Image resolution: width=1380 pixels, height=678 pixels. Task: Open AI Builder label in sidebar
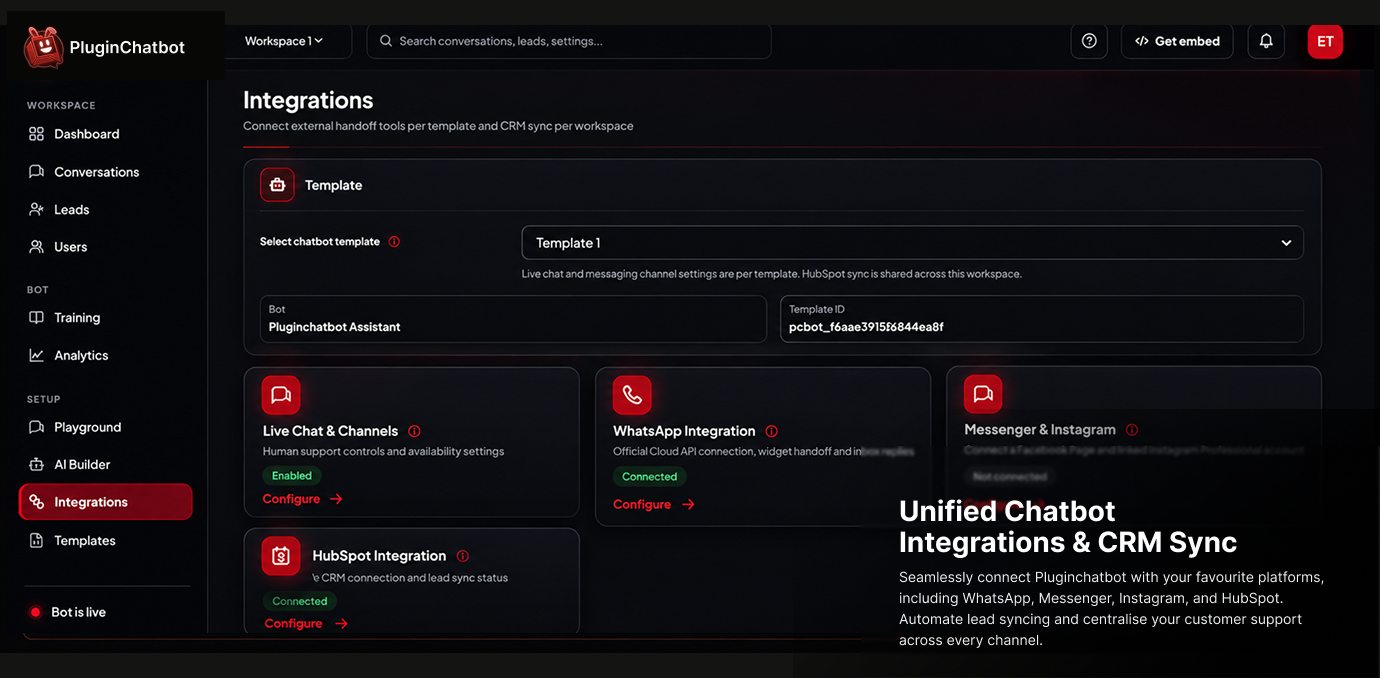click(x=82, y=465)
